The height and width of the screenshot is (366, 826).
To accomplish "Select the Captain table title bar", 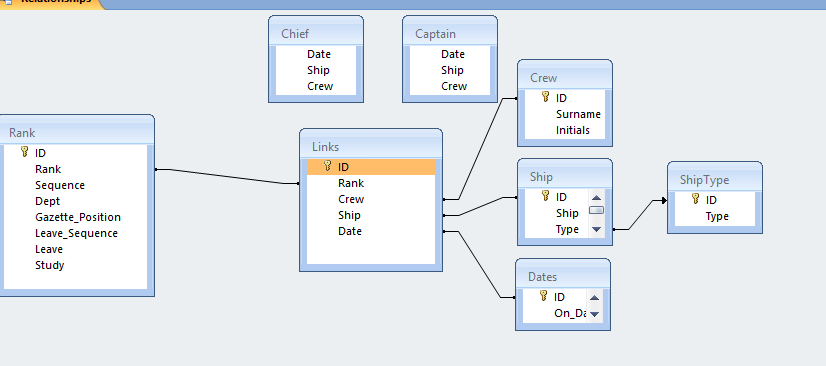I will click(x=450, y=34).
